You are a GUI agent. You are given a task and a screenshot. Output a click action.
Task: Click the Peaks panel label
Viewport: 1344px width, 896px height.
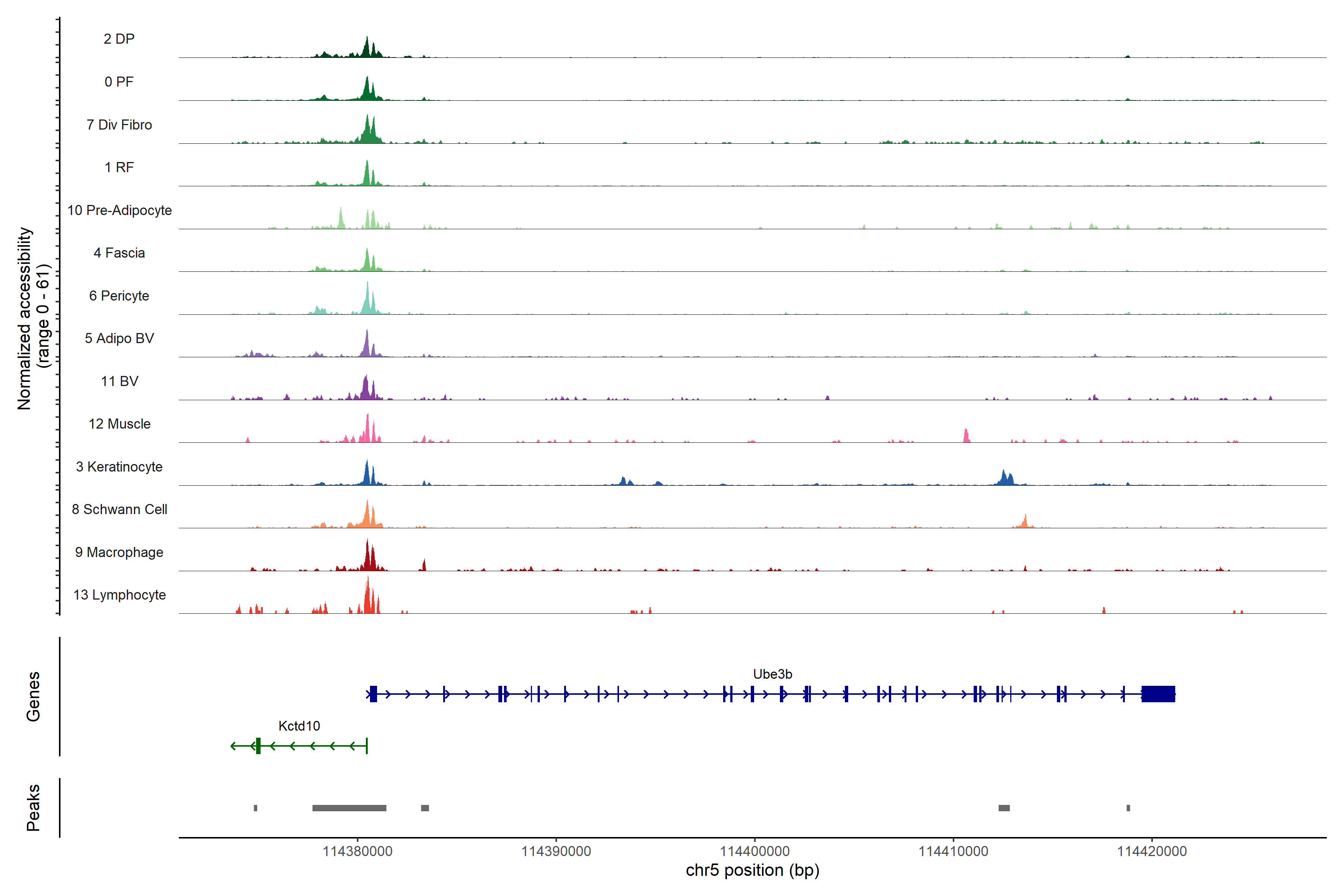pyautogui.click(x=33, y=808)
